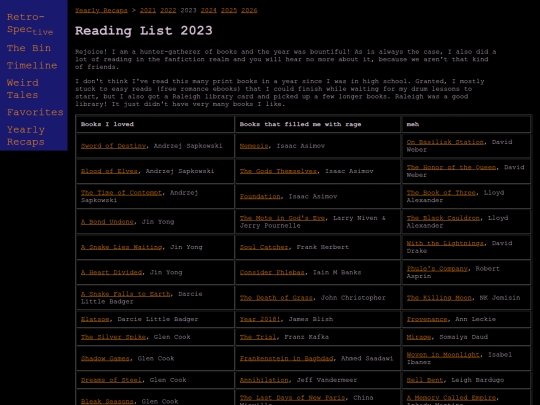
Task: Click the current year 2023 breadcrumb text
Action: [188, 10]
